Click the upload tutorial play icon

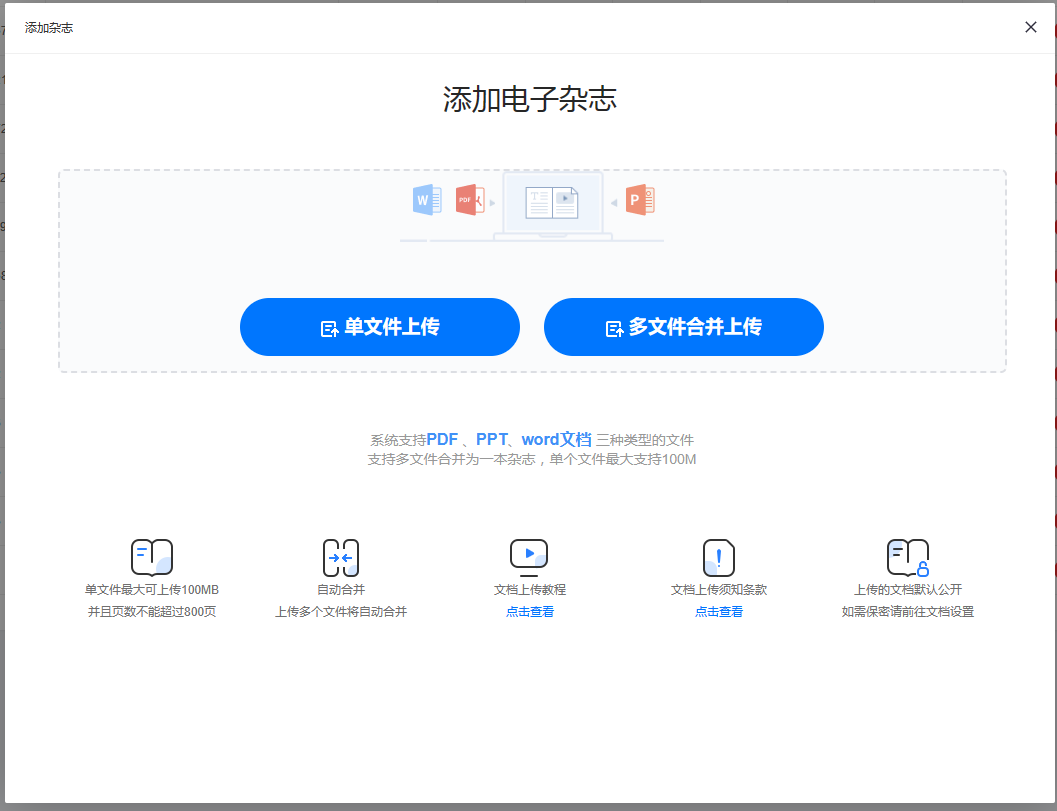(x=529, y=555)
